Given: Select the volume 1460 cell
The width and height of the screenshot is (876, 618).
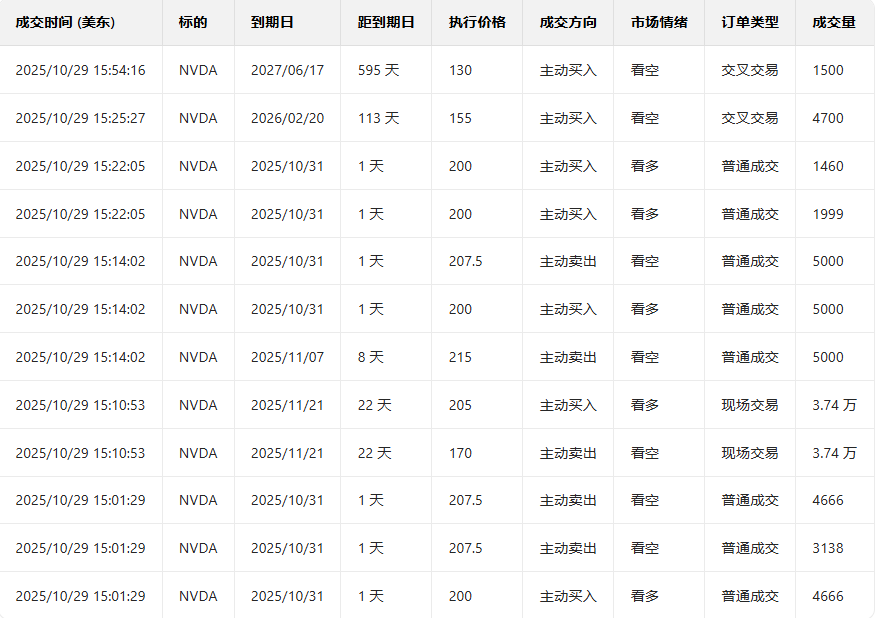Looking at the screenshot, I should point(828,166).
